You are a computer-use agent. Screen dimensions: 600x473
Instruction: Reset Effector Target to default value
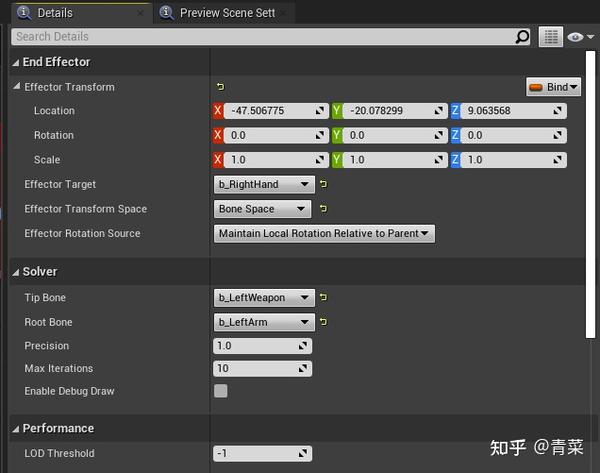(324, 184)
